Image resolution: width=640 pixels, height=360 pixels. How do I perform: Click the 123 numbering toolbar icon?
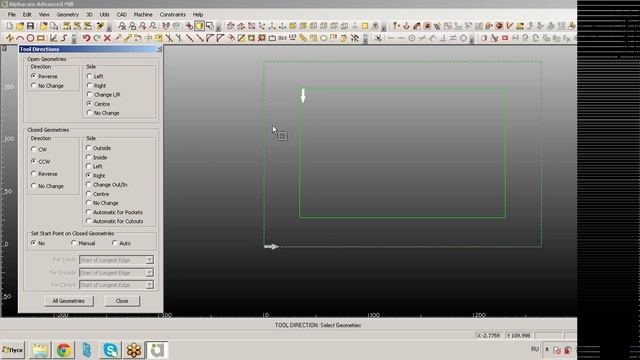(x=292, y=38)
